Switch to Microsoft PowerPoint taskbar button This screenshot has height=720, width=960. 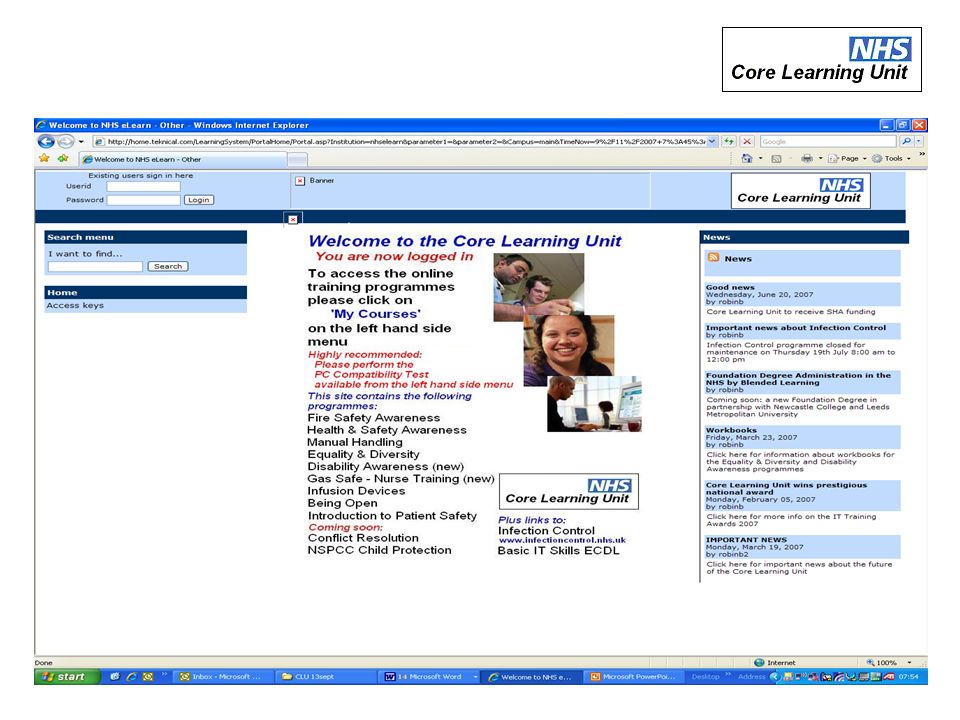(634, 677)
